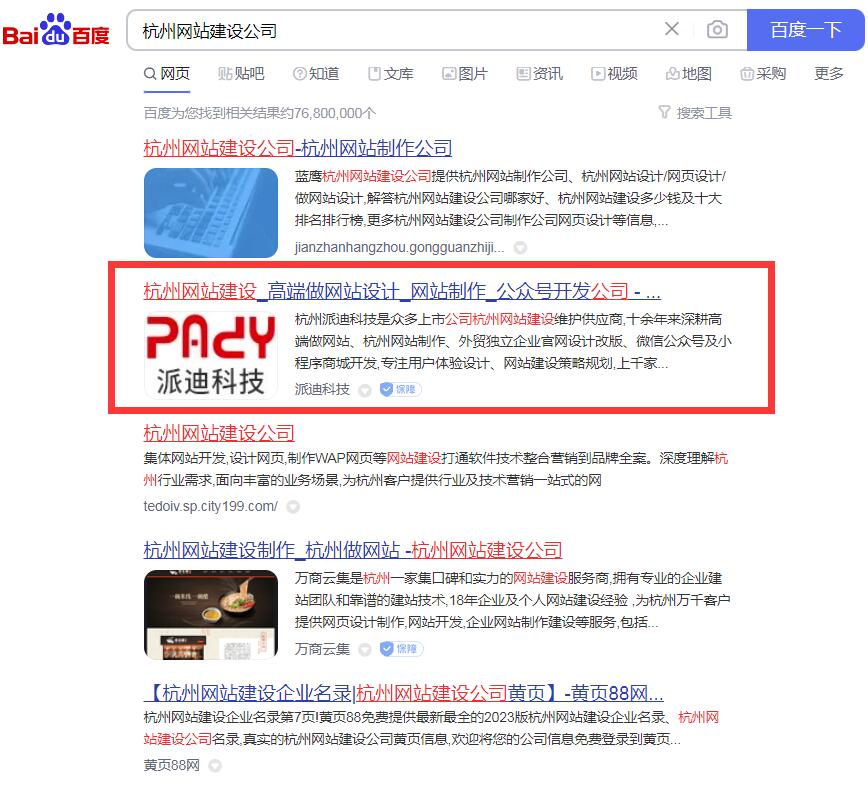Viewport: 868px width, 792px height.
Task: Open 黄页88网 企业名录 result link
Action: (x=404, y=692)
